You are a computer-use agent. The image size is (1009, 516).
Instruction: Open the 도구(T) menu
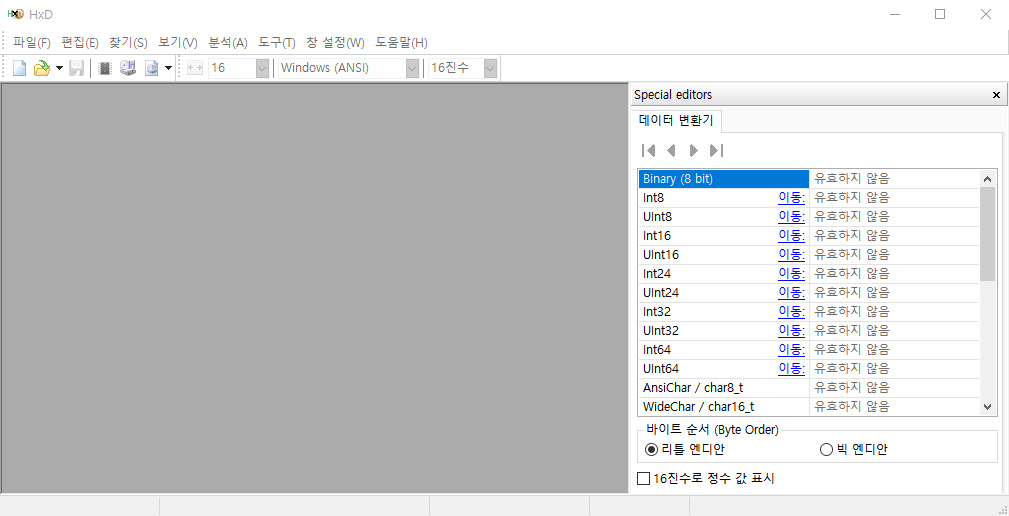tap(277, 43)
